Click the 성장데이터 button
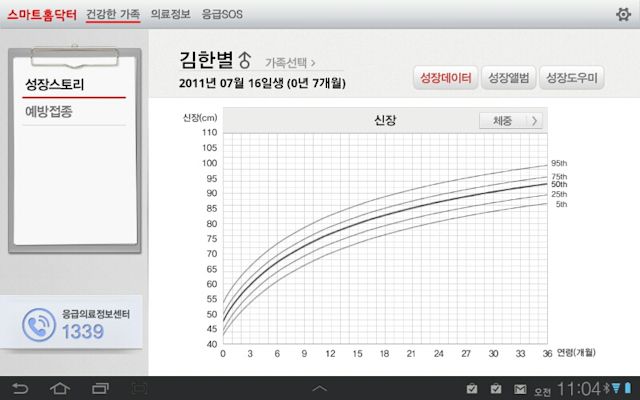Viewport: 640px width, 400px height. (x=446, y=78)
